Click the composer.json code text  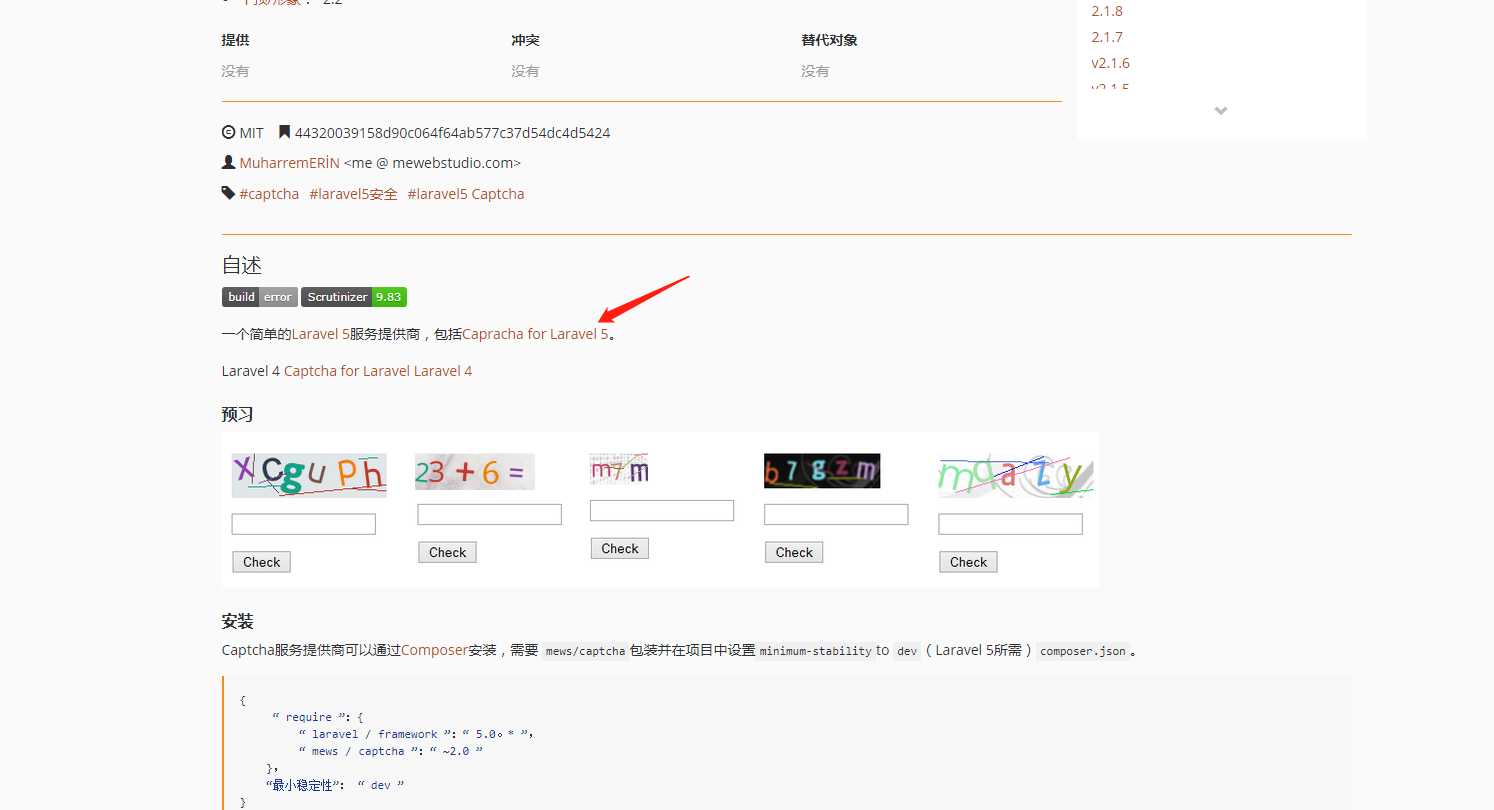coord(1083,651)
